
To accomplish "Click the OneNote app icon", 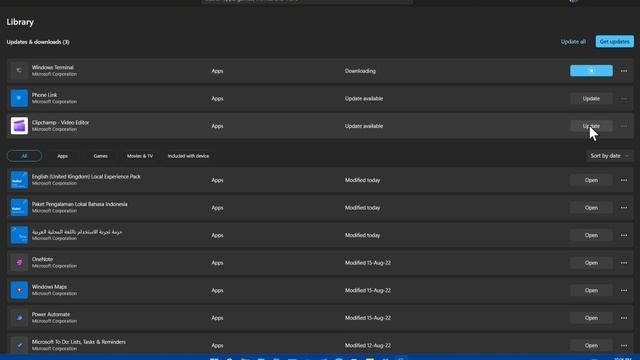I will tap(19, 262).
